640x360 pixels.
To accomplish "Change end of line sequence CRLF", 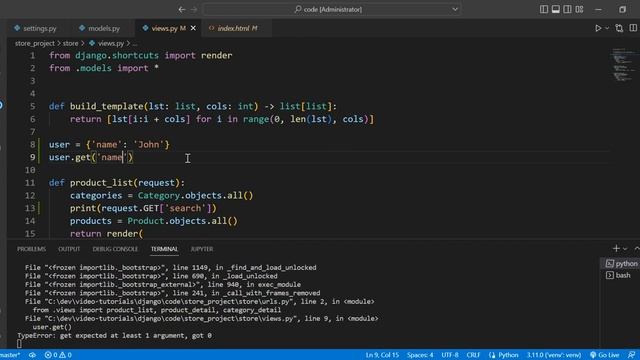I will (473, 355).
